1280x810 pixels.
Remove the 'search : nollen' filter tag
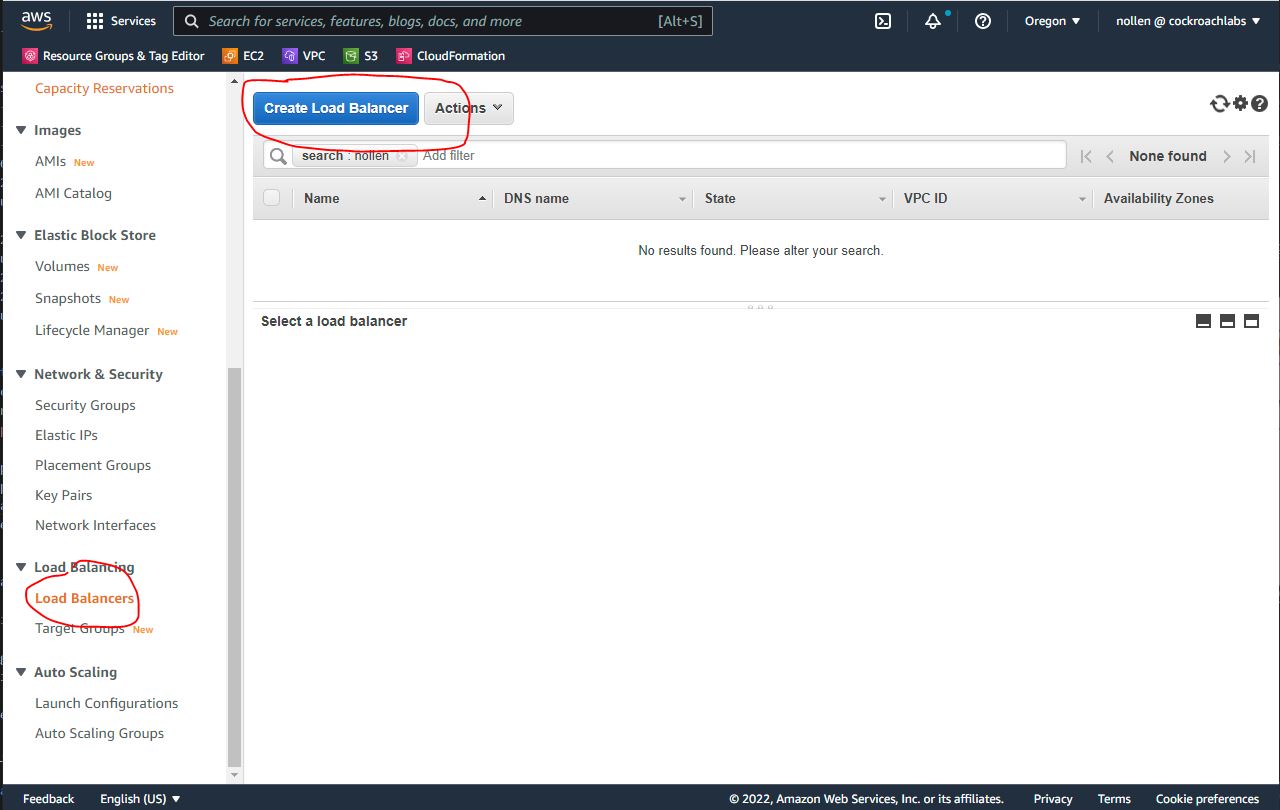[x=402, y=156]
